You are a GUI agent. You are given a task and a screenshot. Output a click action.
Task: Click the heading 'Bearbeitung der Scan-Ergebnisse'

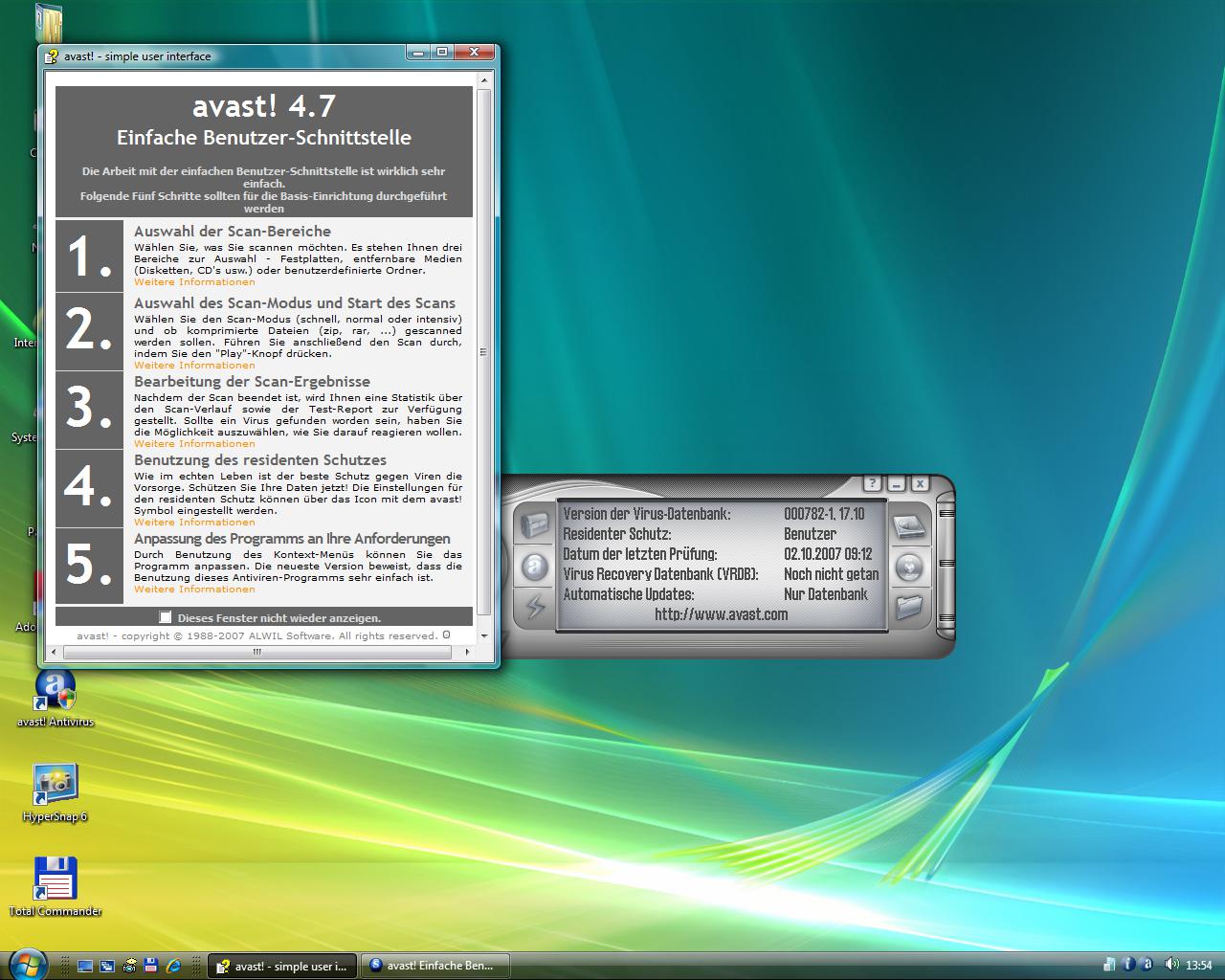(x=252, y=382)
